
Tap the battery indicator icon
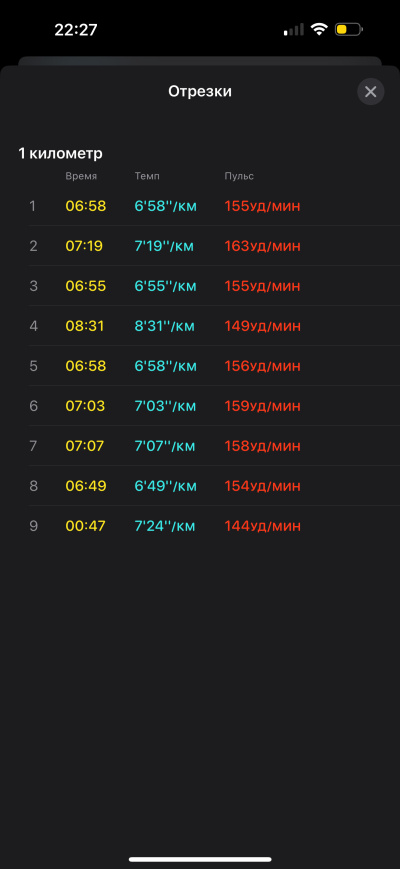(x=348, y=29)
